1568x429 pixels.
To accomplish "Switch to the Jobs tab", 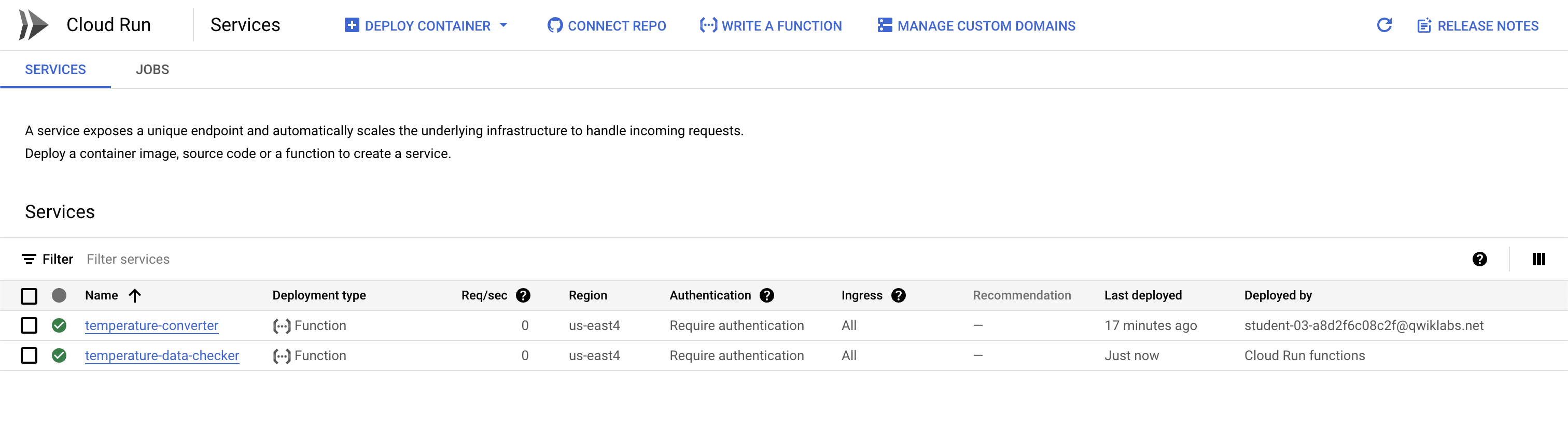I will (152, 69).
